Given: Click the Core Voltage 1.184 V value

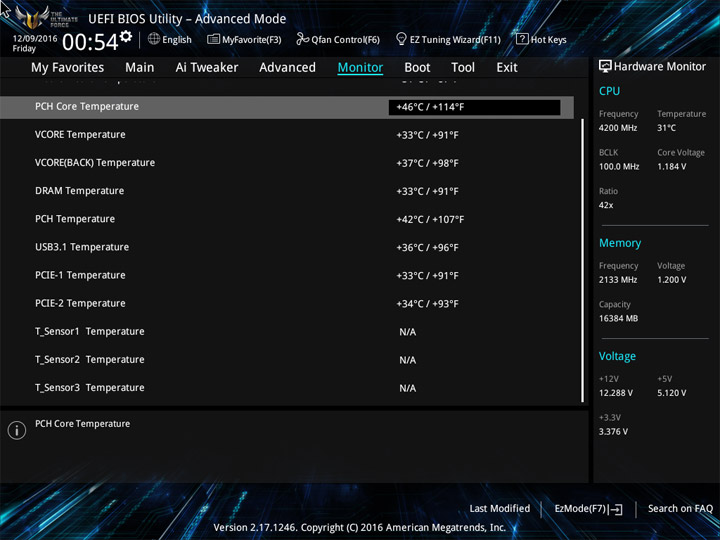Looking at the screenshot, I should [x=671, y=167].
